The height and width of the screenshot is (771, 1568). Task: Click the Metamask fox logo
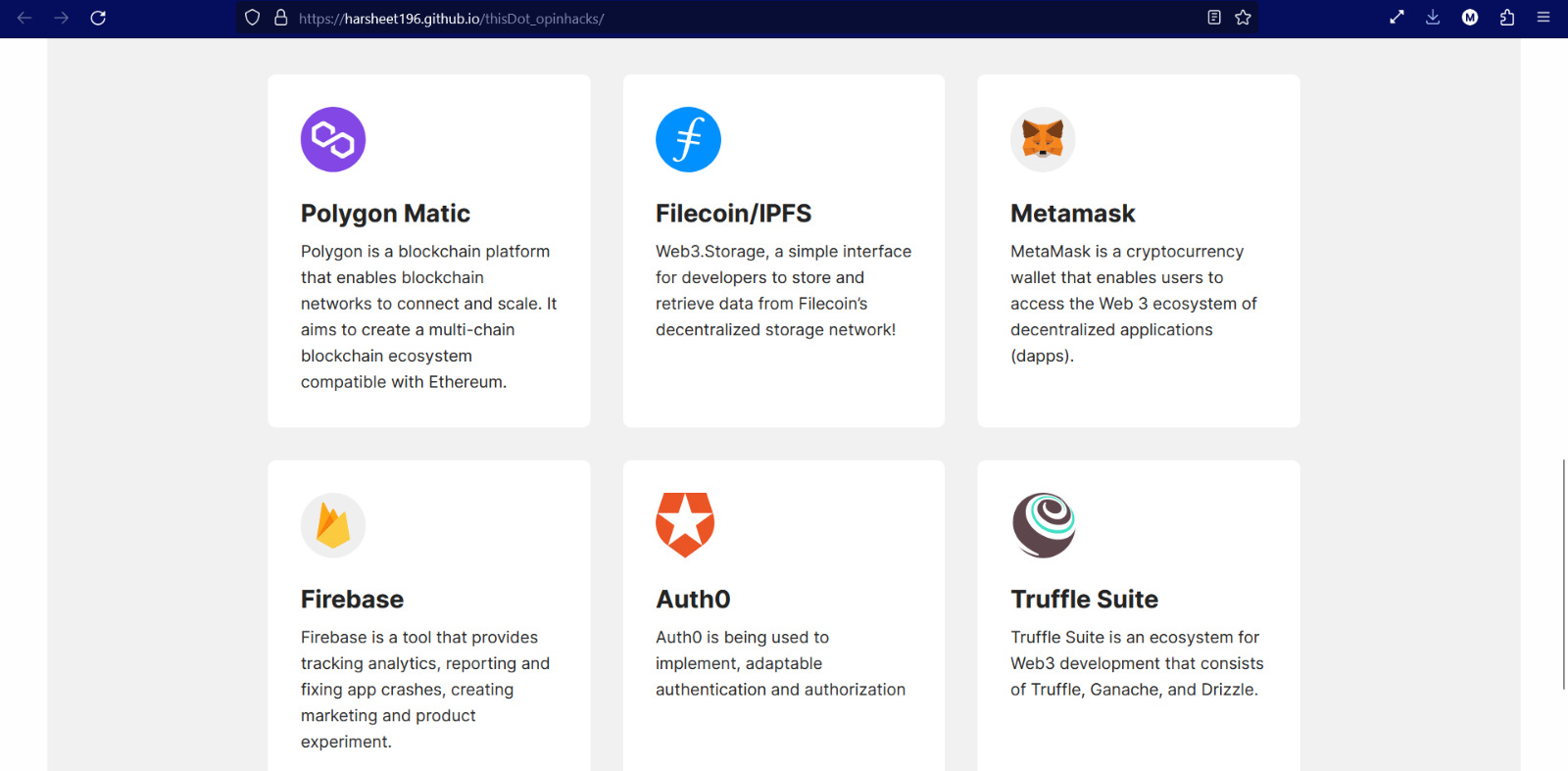click(1043, 139)
